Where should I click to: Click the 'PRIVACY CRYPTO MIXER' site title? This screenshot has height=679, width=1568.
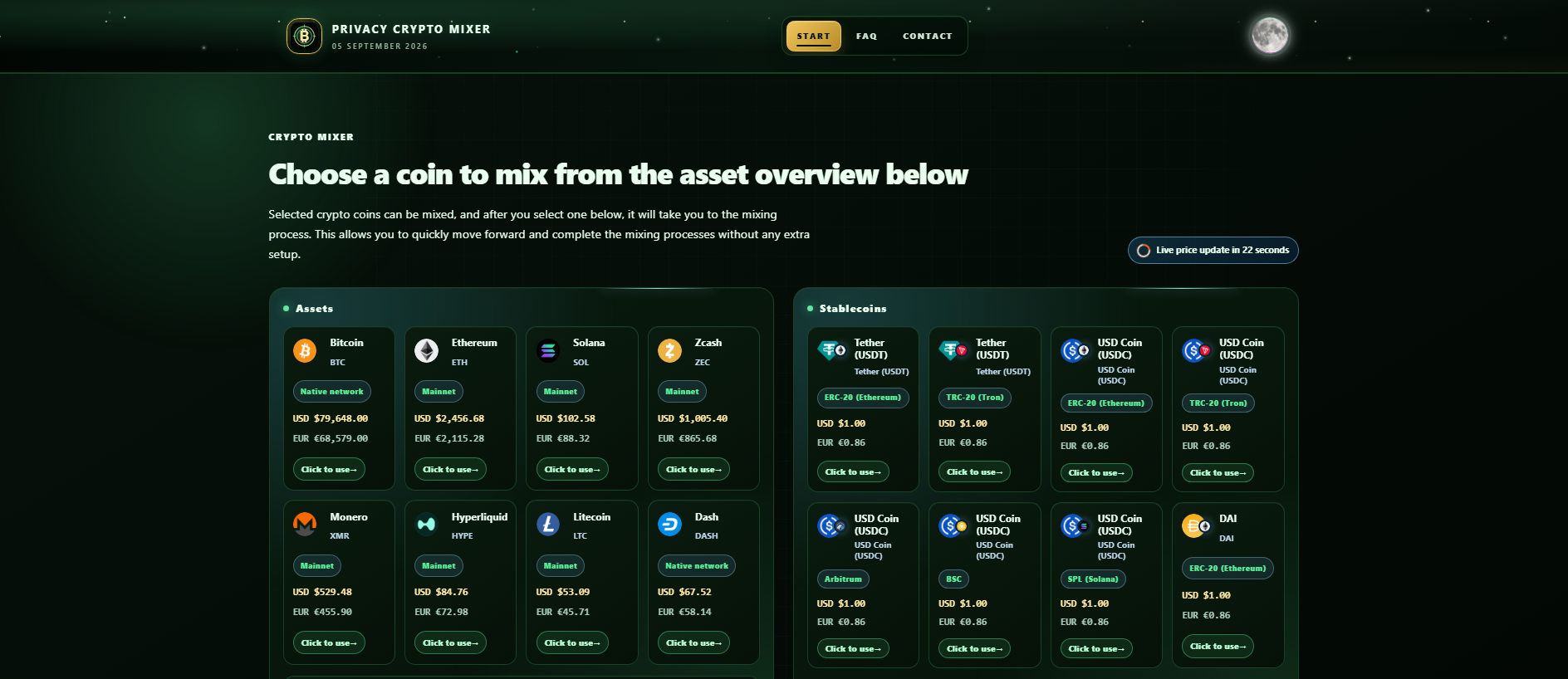(x=411, y=29)
